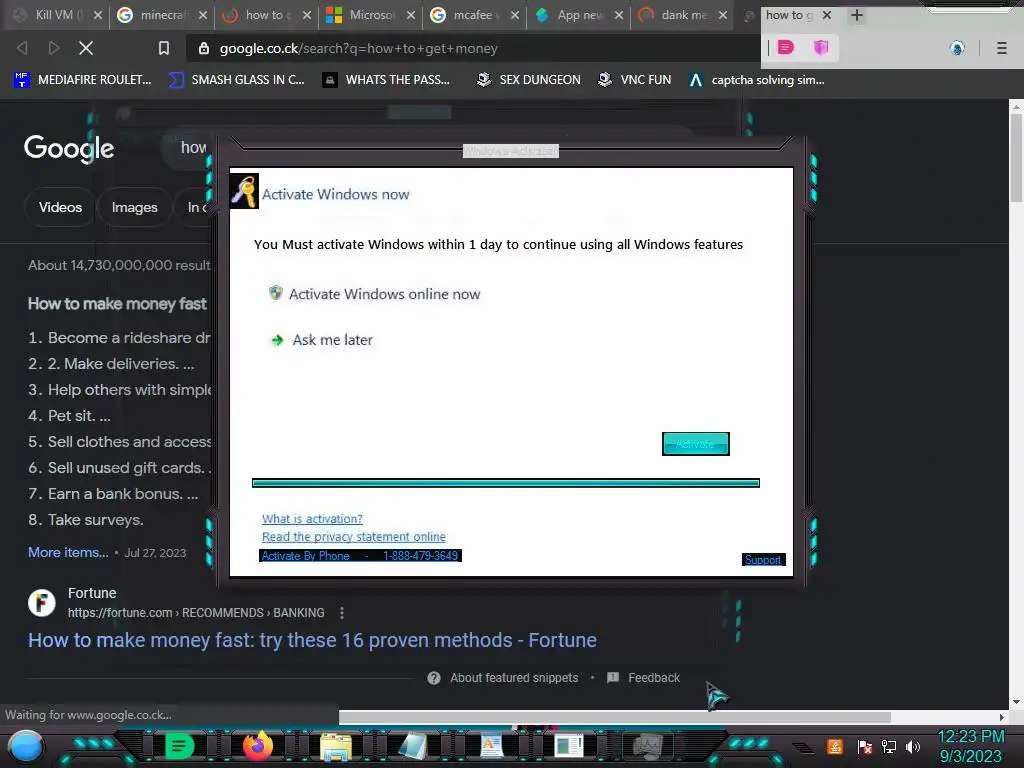The image size is (1024, 768).
Task: Open File Explorer from the taskbar
Action: click(x=336, y=746)
